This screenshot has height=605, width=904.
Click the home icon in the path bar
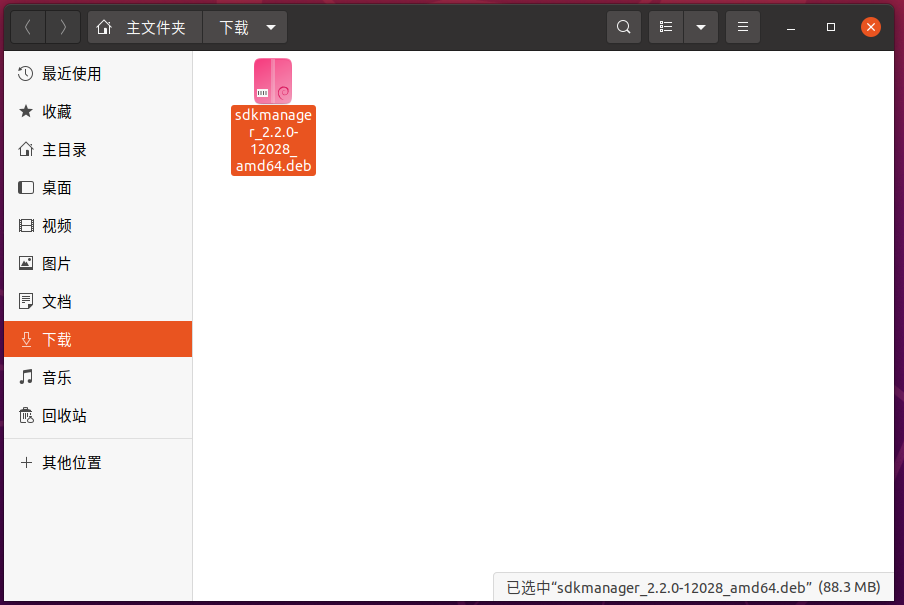tap(104, 27)
